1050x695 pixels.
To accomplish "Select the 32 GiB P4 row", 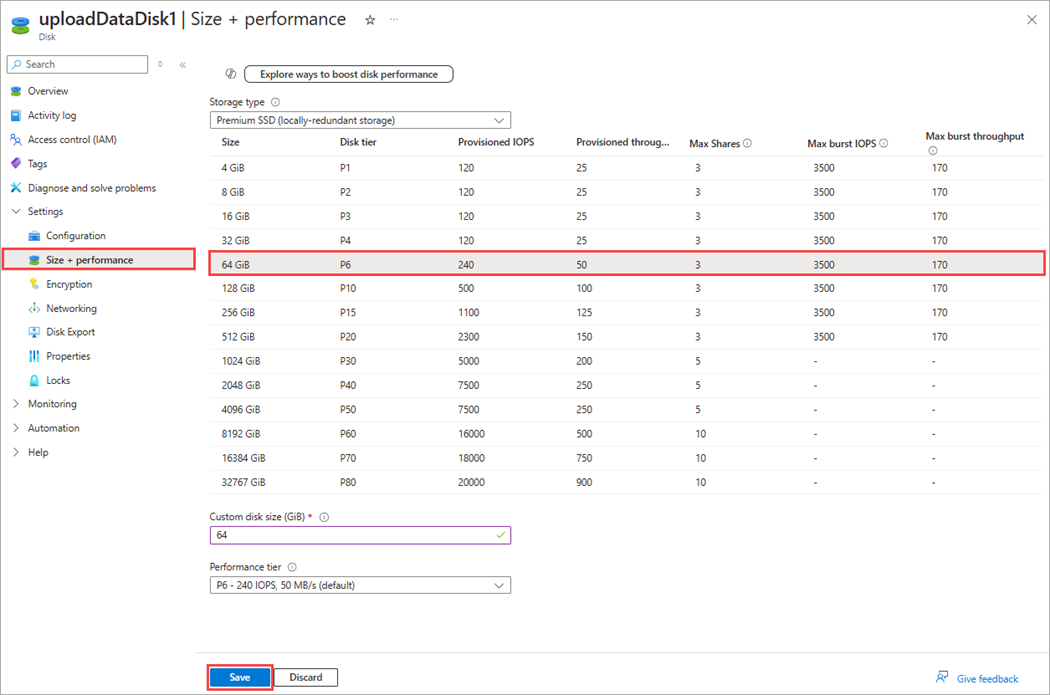I will 626,240.
